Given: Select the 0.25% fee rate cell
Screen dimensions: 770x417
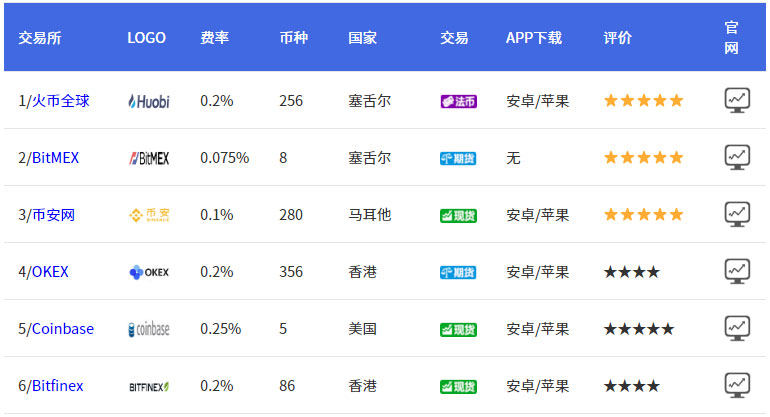Looking at the screenshot, I should pos(220,329).
